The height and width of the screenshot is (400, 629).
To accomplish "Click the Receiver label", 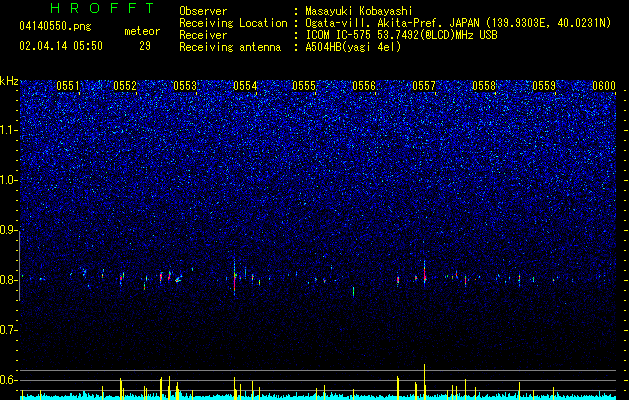I will tap(203, 35).
